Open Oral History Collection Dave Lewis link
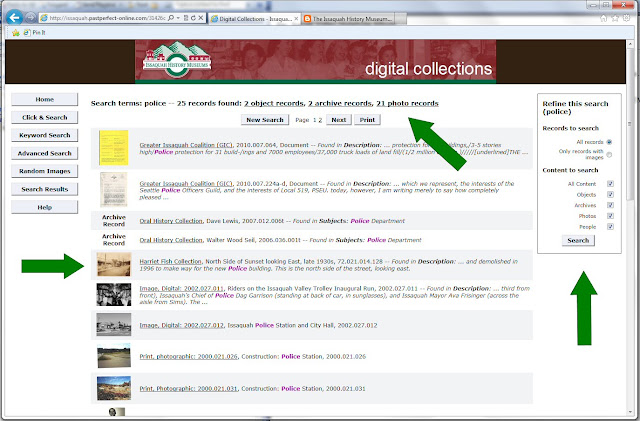 click(171, 221)
